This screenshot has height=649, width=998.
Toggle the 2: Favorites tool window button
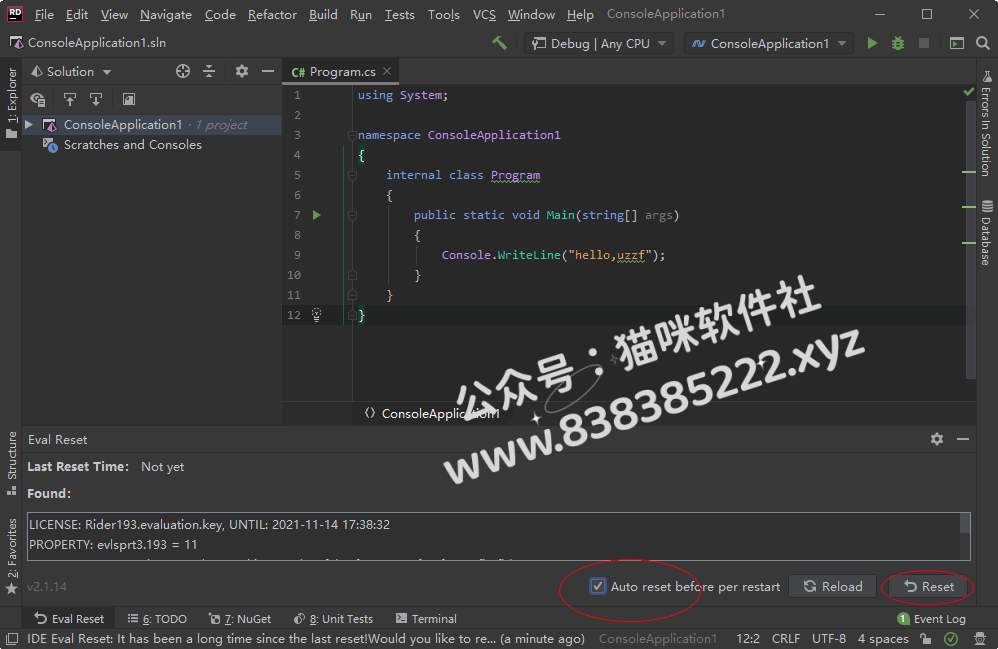tap(11, 557)
